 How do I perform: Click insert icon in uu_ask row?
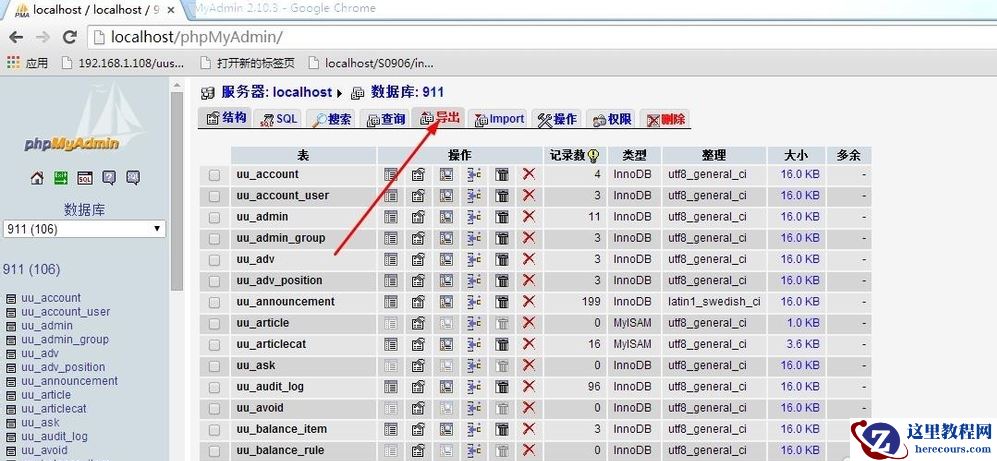click(x=474, y=366)
